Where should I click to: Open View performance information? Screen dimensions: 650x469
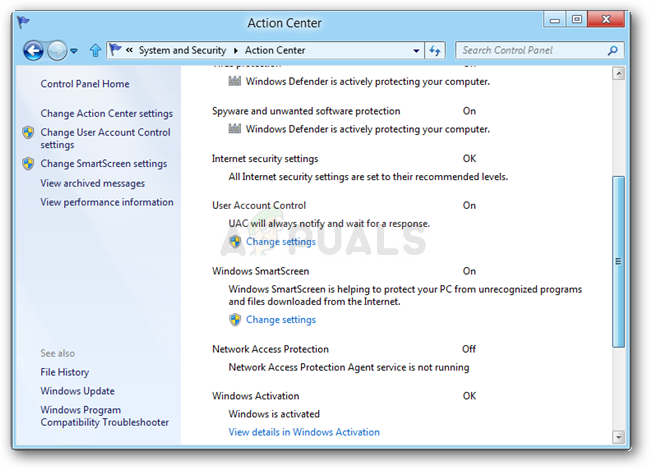click(x=107, y=202)
